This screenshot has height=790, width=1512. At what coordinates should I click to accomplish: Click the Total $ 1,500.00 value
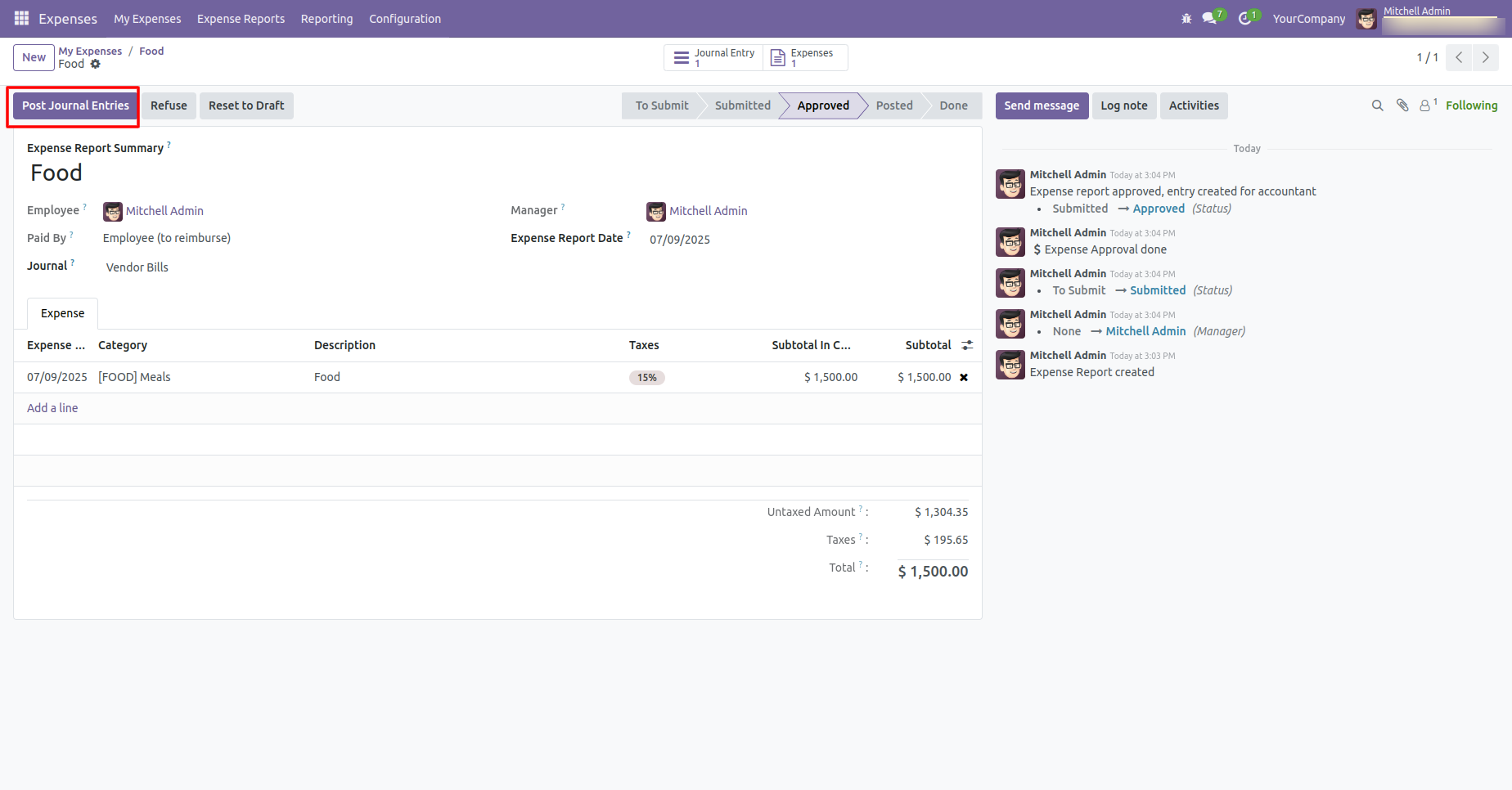(x=933, y=572)
